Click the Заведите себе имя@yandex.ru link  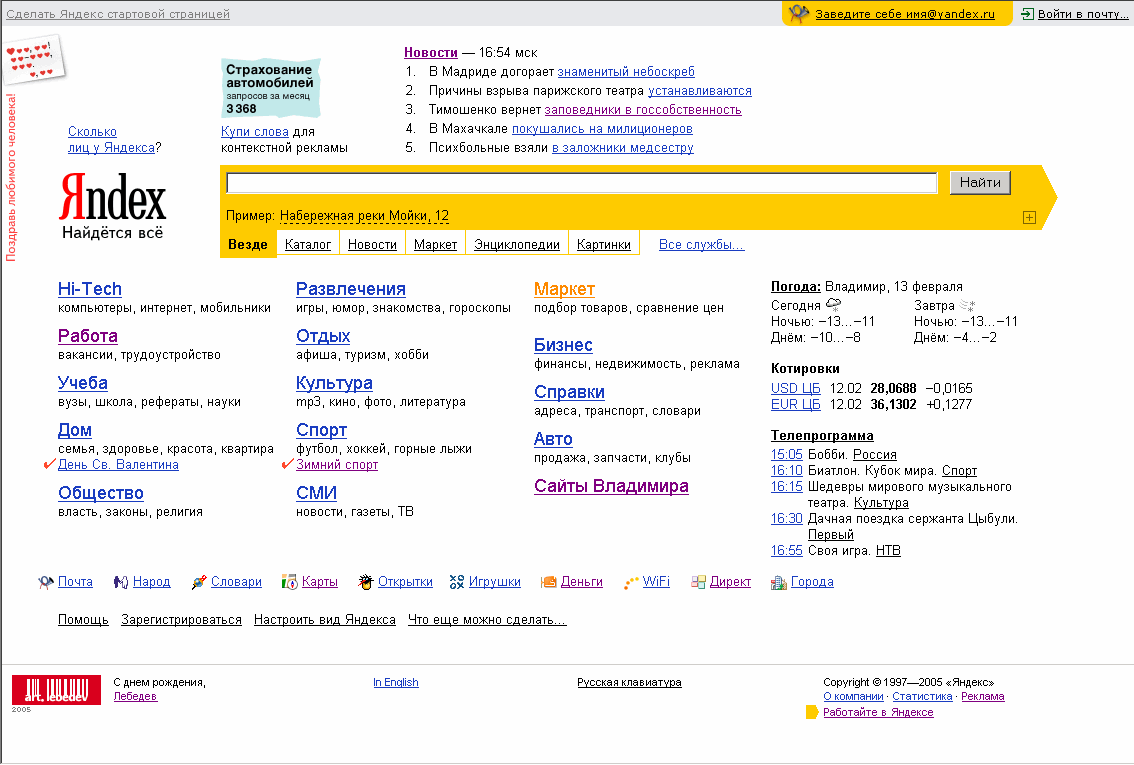(x=905, y=14)
